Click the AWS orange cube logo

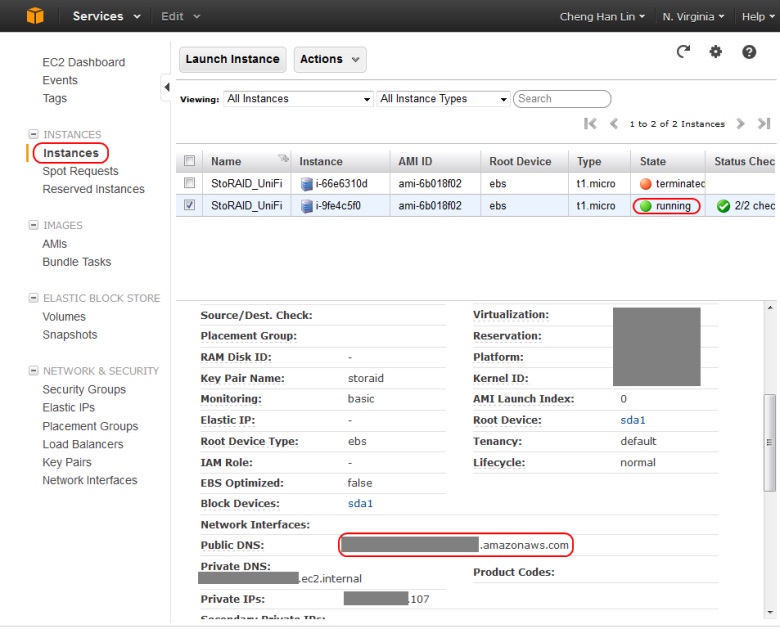pyautogui.click(x=35, y=16)
